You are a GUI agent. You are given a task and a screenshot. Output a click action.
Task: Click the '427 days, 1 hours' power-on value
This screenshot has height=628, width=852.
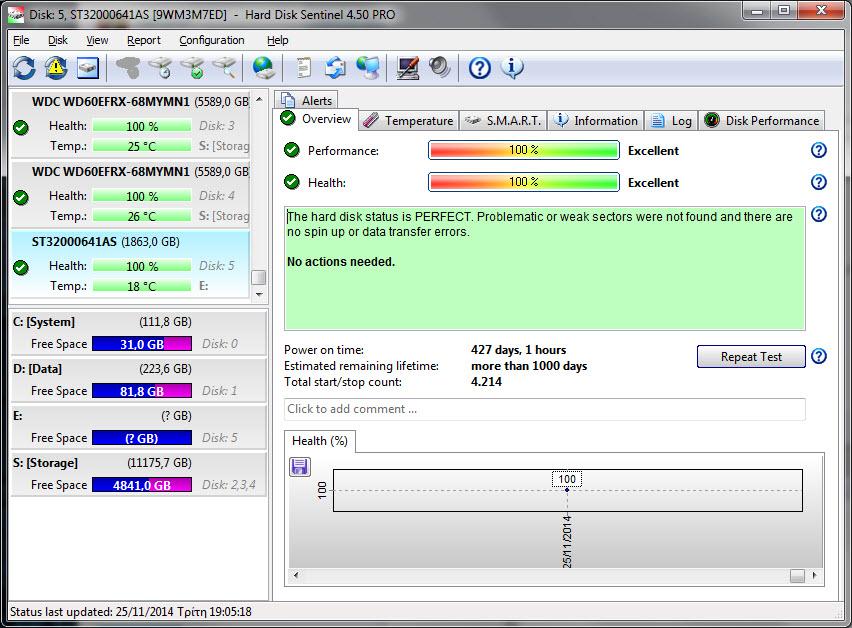(518, 350)
